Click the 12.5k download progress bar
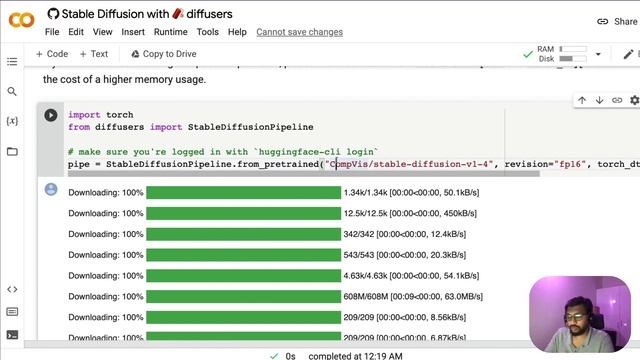This screenshot has height=360, width=640. (x=244, y=213)
